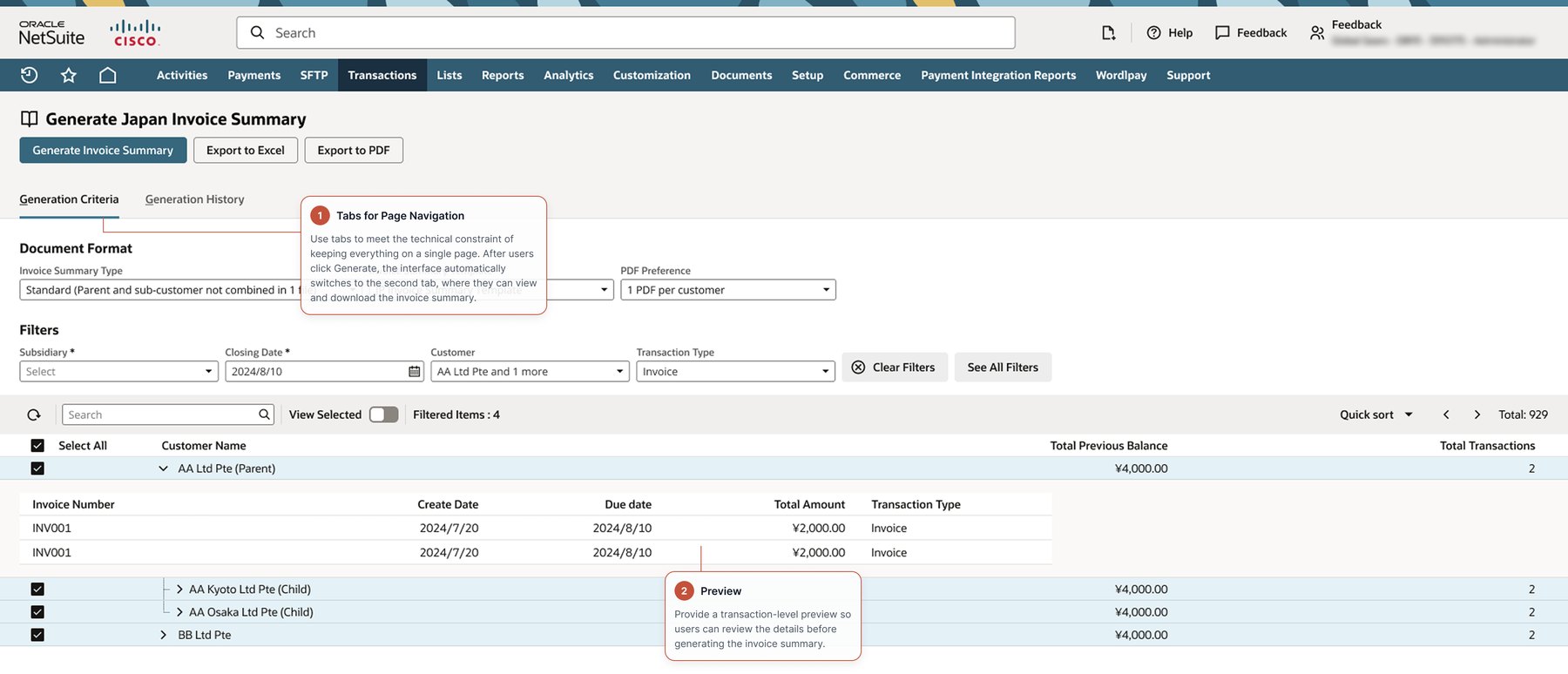Screen dimensions: 1568x674
Task: Open the Quick sort dropdown
Action: 1376,415
